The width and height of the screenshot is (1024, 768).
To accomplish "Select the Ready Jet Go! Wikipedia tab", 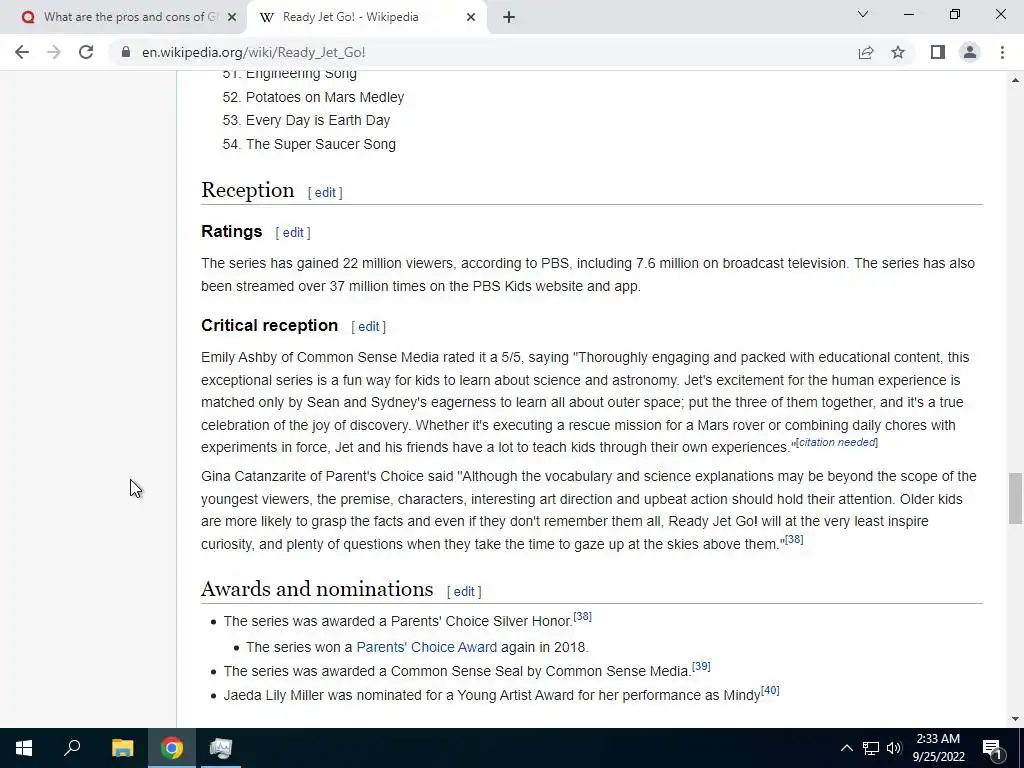I will point(366,18).
